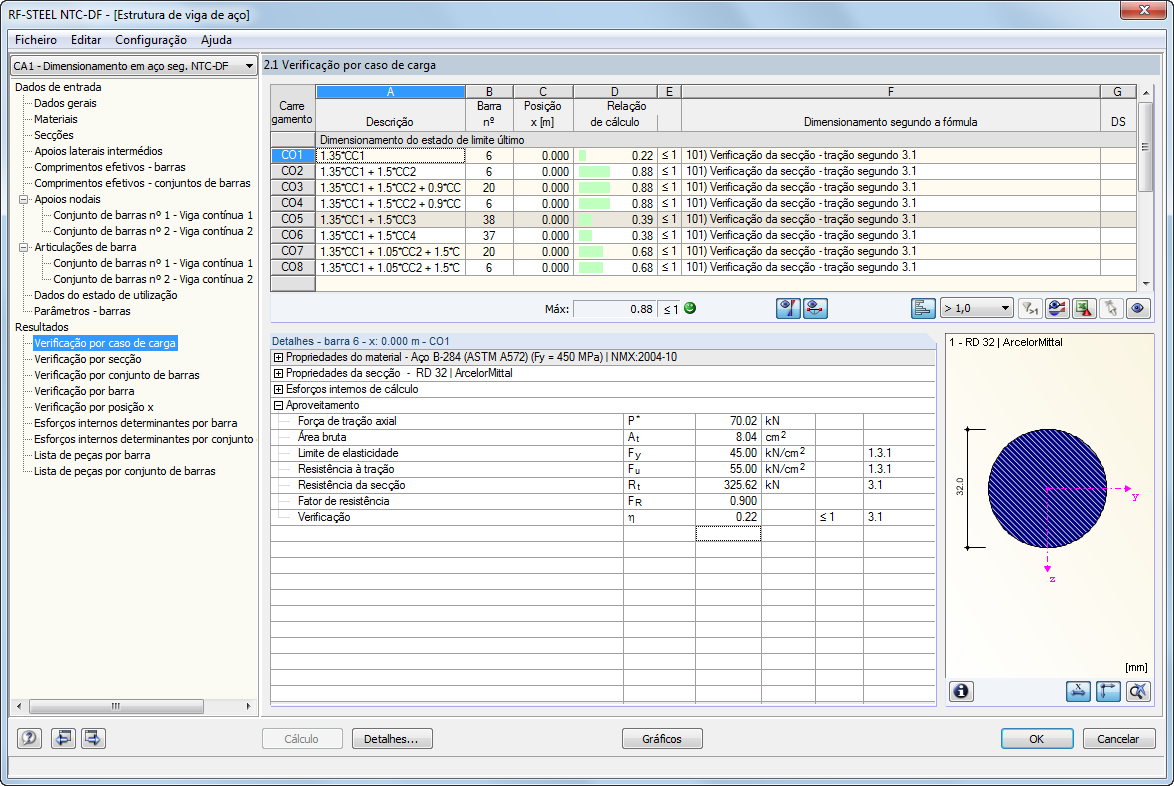This screenshot has height=786, width=1174.
Task: Click the help question mark icon
Action: click(x=29, y=738)
